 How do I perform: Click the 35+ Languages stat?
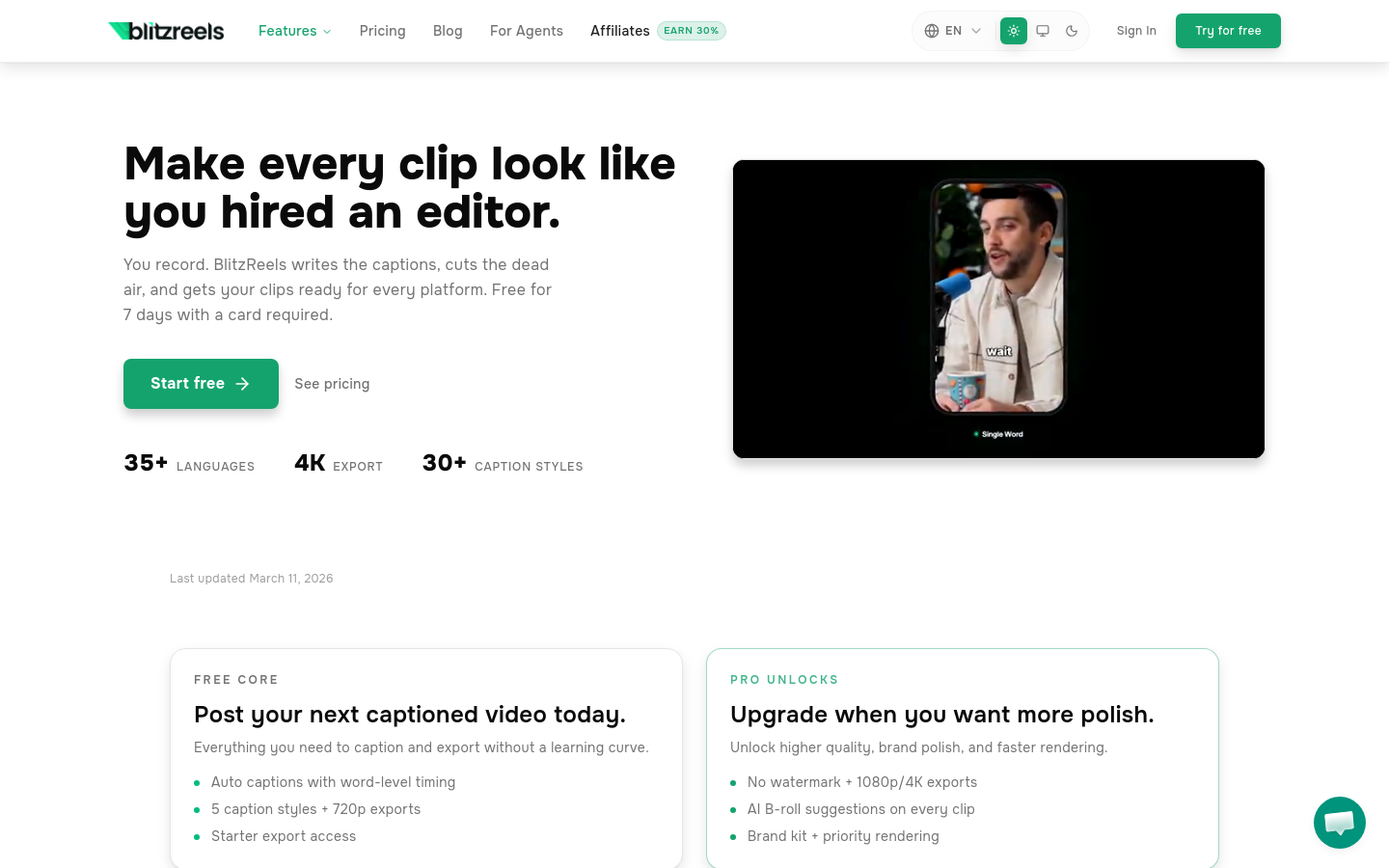pyautogui.click(x=189, y=464)
